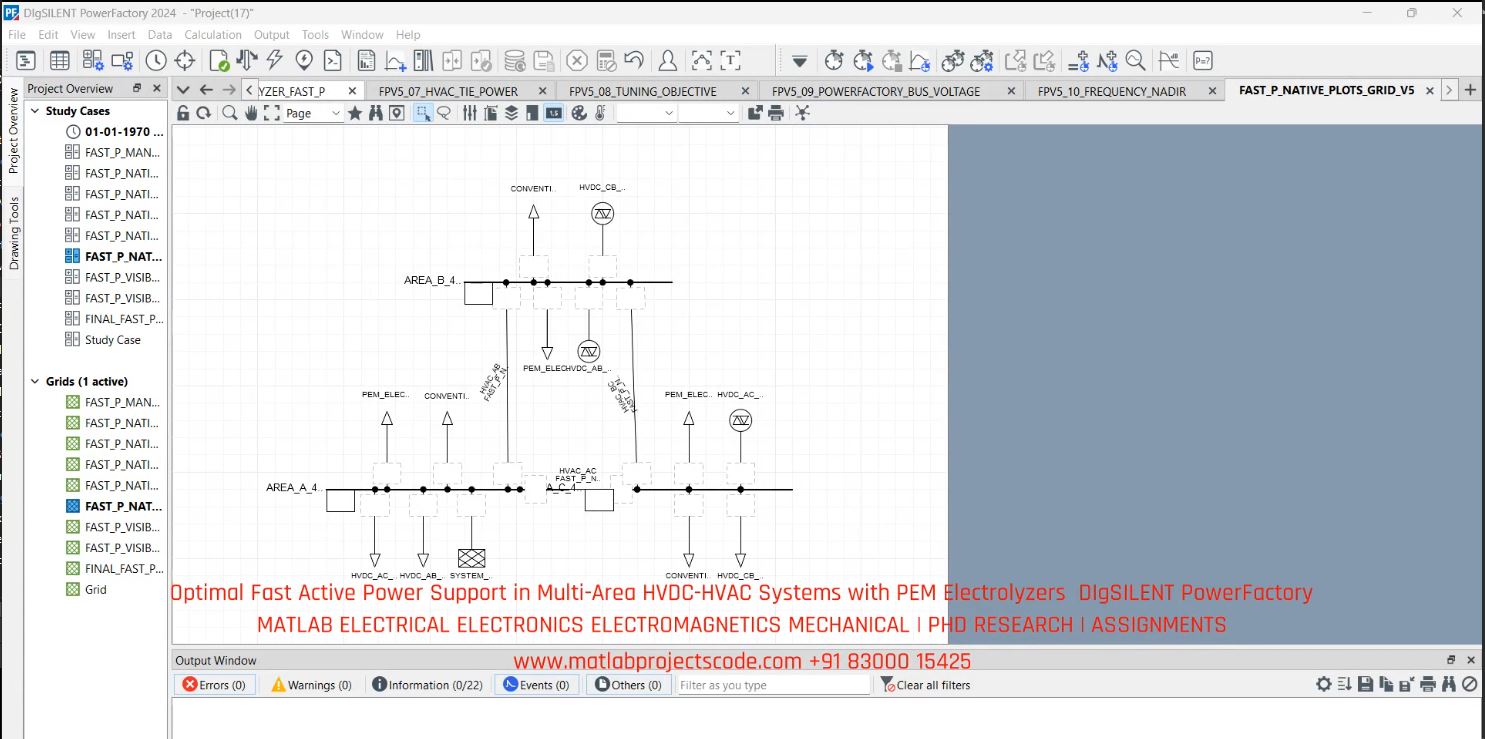
Task: Click magnifier over curve icon
Action: click(x=1135, y=61)
